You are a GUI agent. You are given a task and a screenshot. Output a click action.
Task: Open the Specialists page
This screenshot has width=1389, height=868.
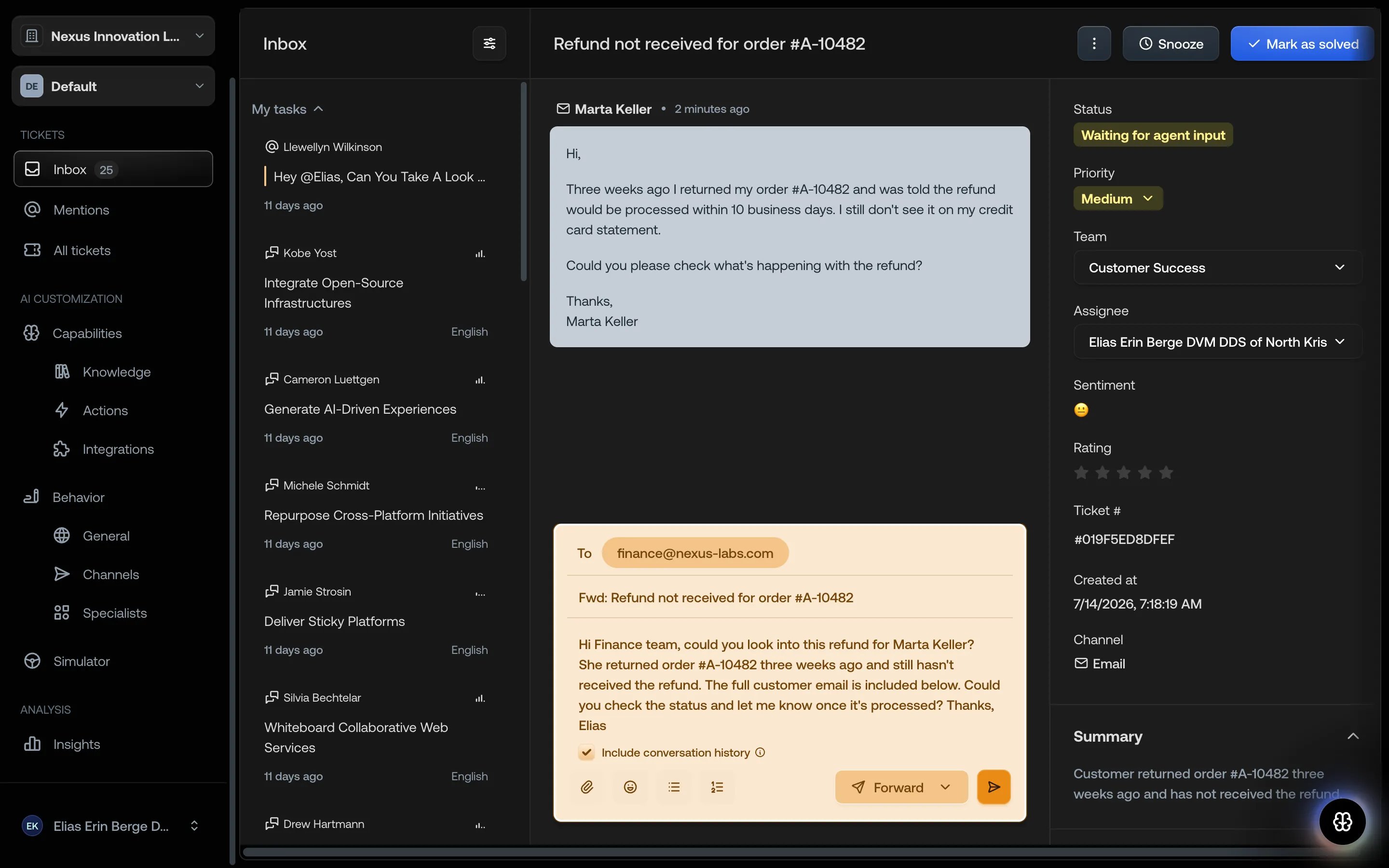114,613
